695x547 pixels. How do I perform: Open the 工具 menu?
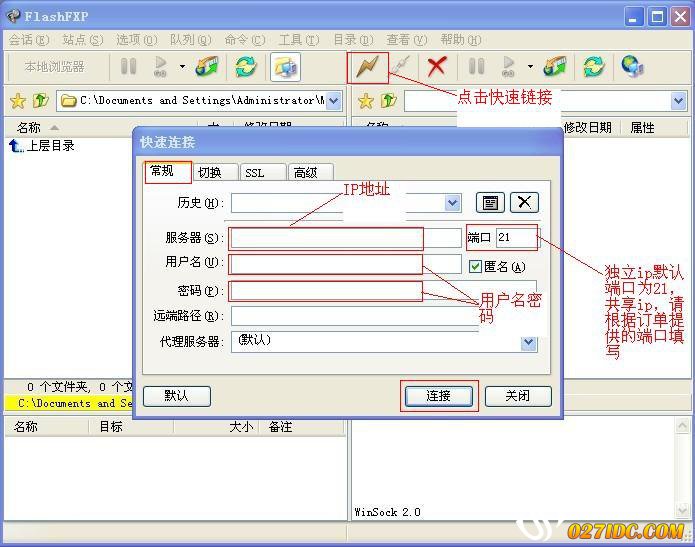(x=299, y=40)
